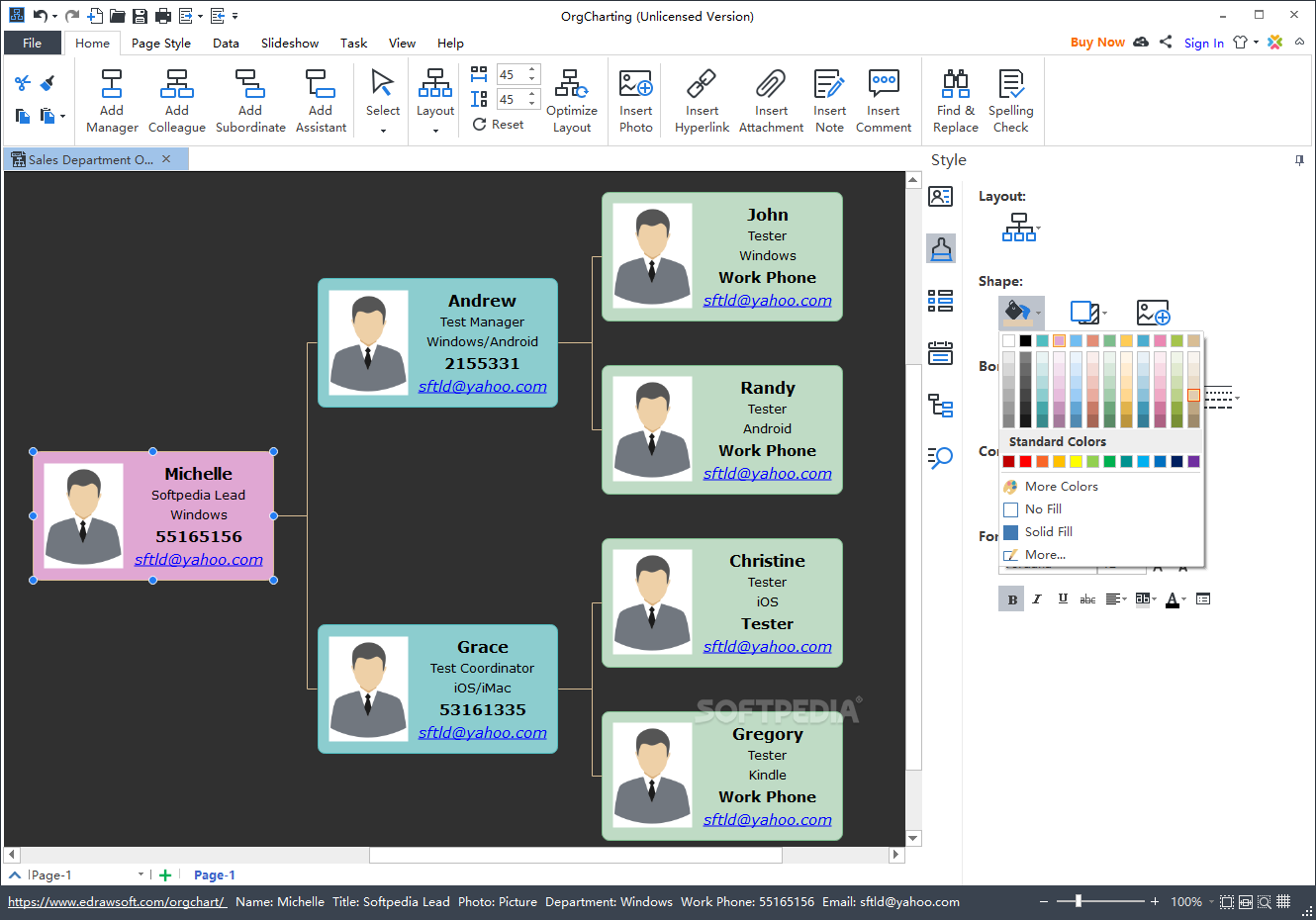Open the font color dropdown
This screenshot has height=920, width=1316.
point(1183,599)
